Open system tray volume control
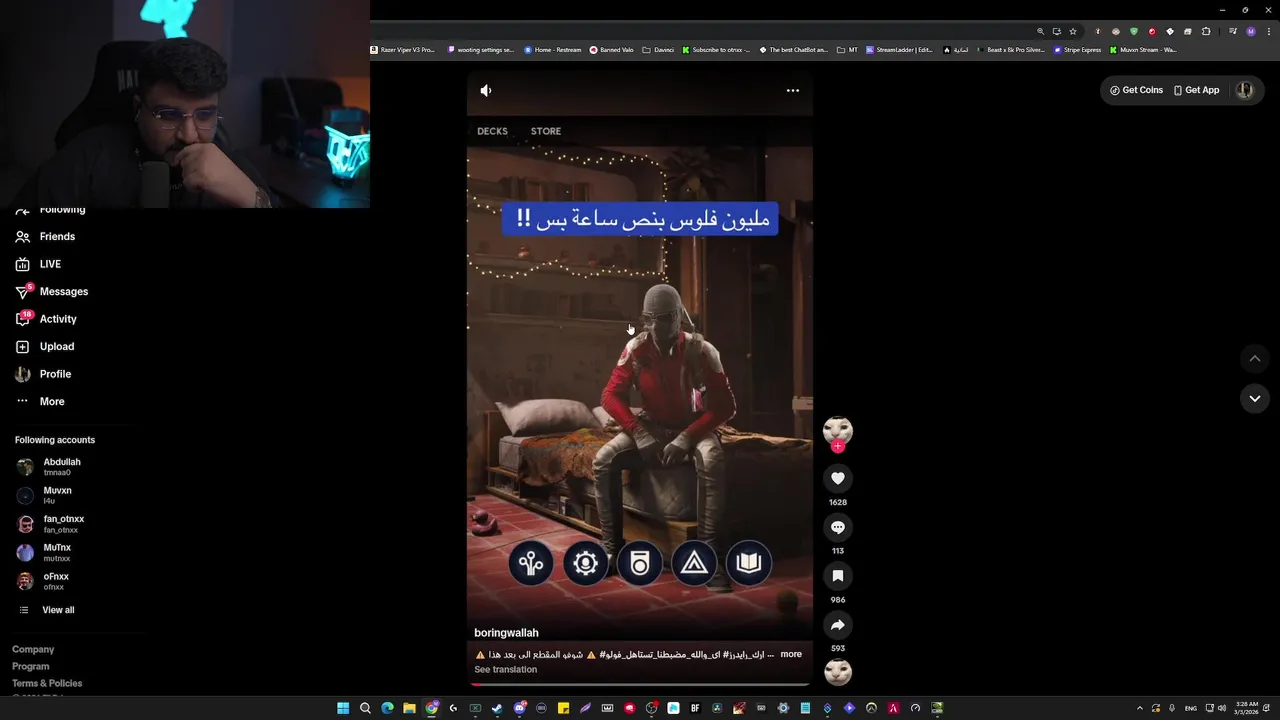1280x720 pixels. pyautogui.click(x=1222, y=708)
